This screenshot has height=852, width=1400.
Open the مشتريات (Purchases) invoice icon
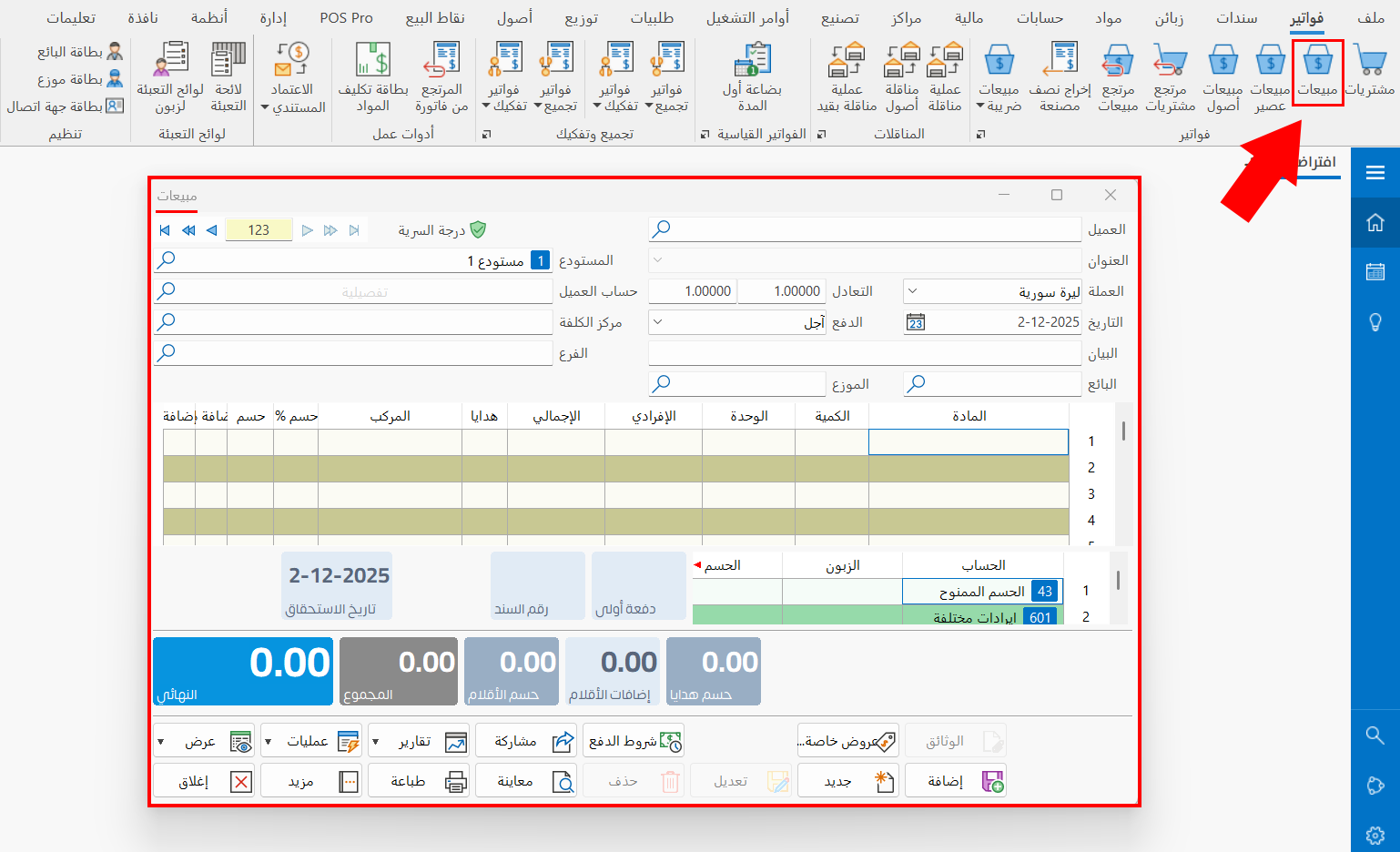tap(1369, 64)
